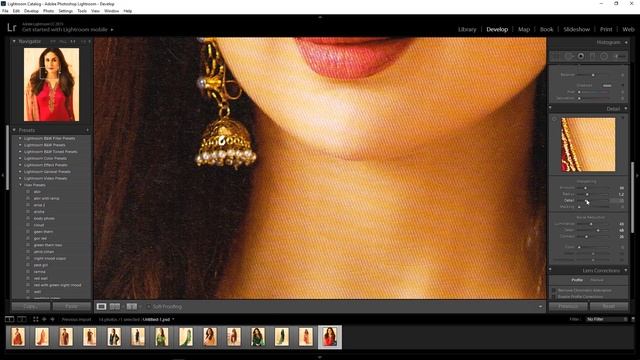Click preset icon next to 'body photo'
The image size is (640, 360).
(x=28, y=218)
